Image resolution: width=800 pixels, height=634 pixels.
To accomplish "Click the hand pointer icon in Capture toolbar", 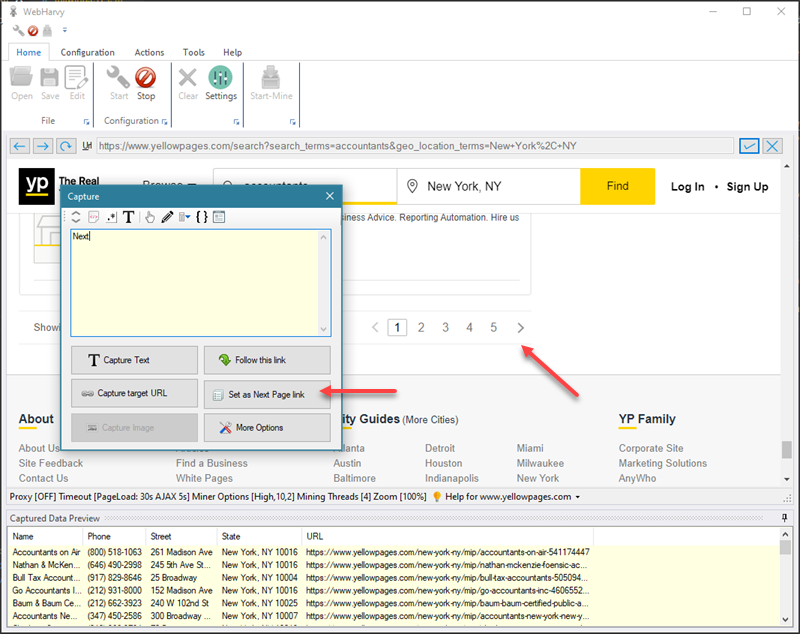I will coord(149,217).
